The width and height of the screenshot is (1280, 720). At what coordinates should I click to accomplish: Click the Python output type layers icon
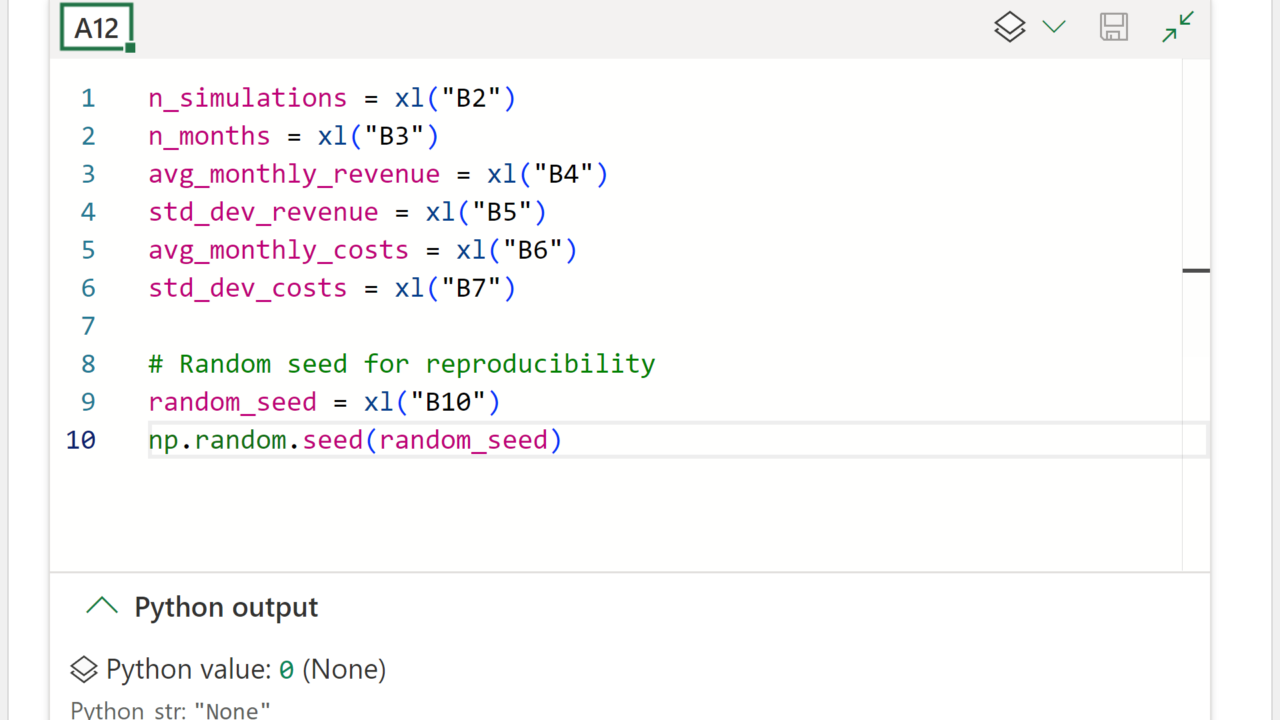(x=1010, y=27)
